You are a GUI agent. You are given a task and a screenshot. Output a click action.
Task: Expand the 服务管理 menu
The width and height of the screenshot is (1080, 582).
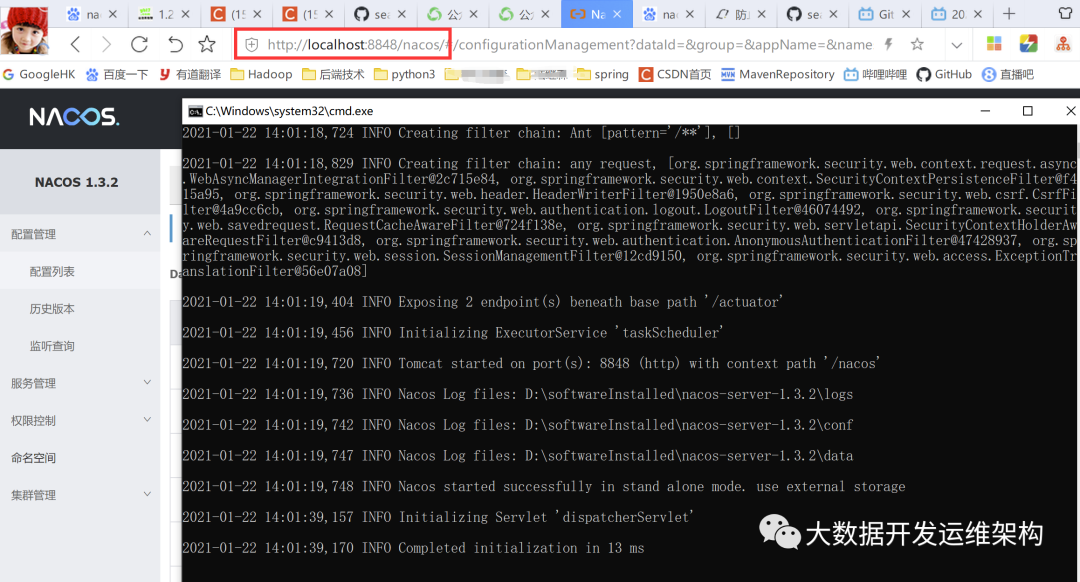80,383
